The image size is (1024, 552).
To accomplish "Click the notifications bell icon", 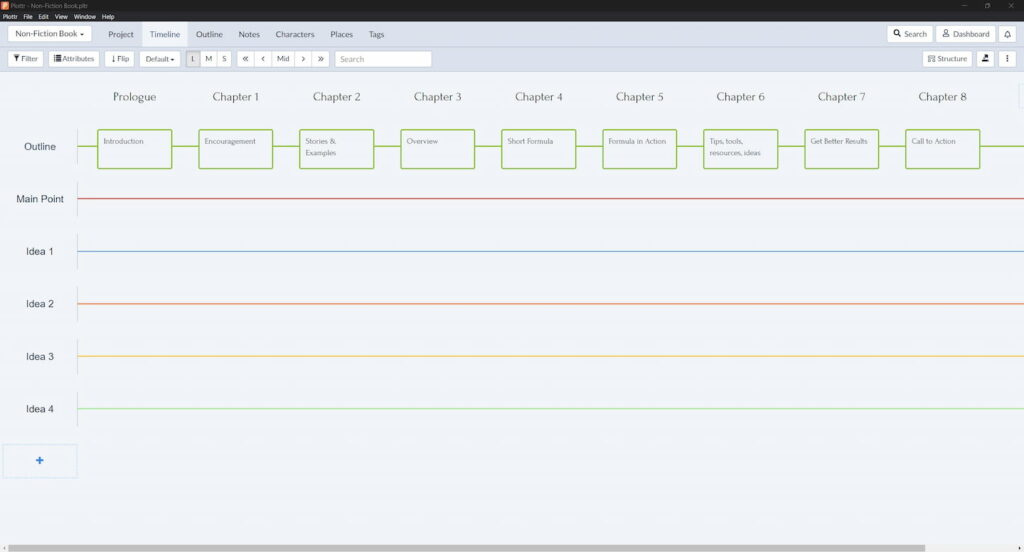I will click(x=1007, y=34).
